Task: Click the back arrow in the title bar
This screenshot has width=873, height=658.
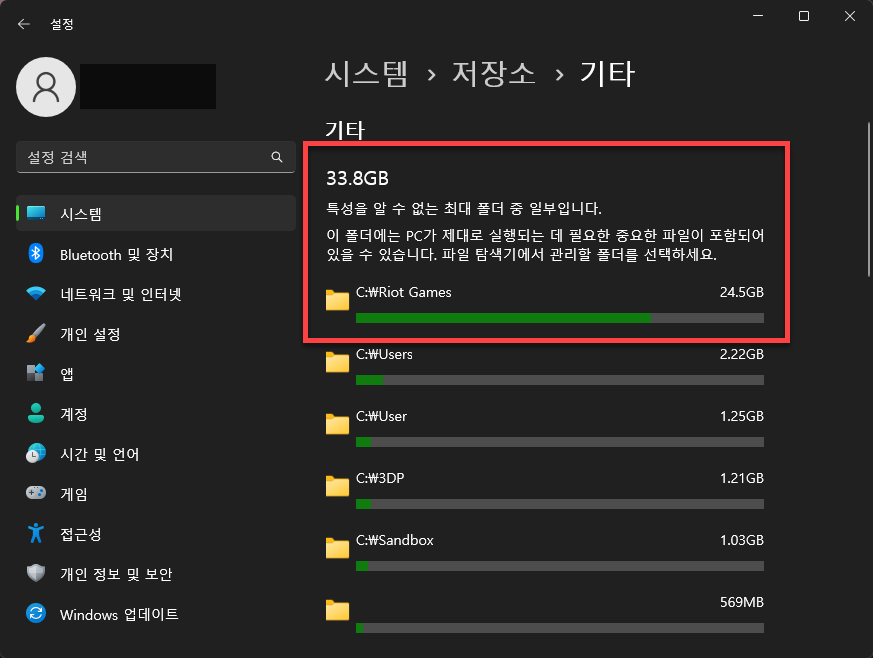Action: click(x=23, y=24)
